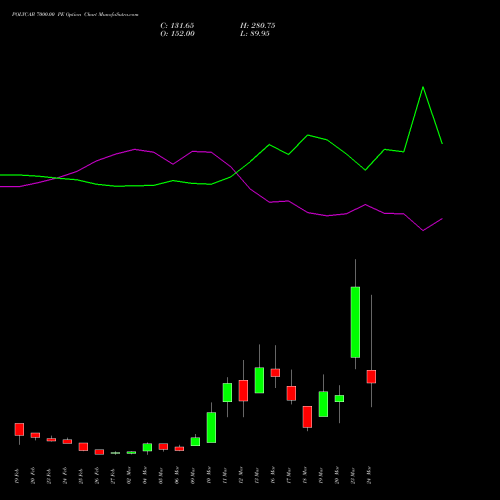Click the 19 Feb date label

pyautogui.click(x=17, y=476)
